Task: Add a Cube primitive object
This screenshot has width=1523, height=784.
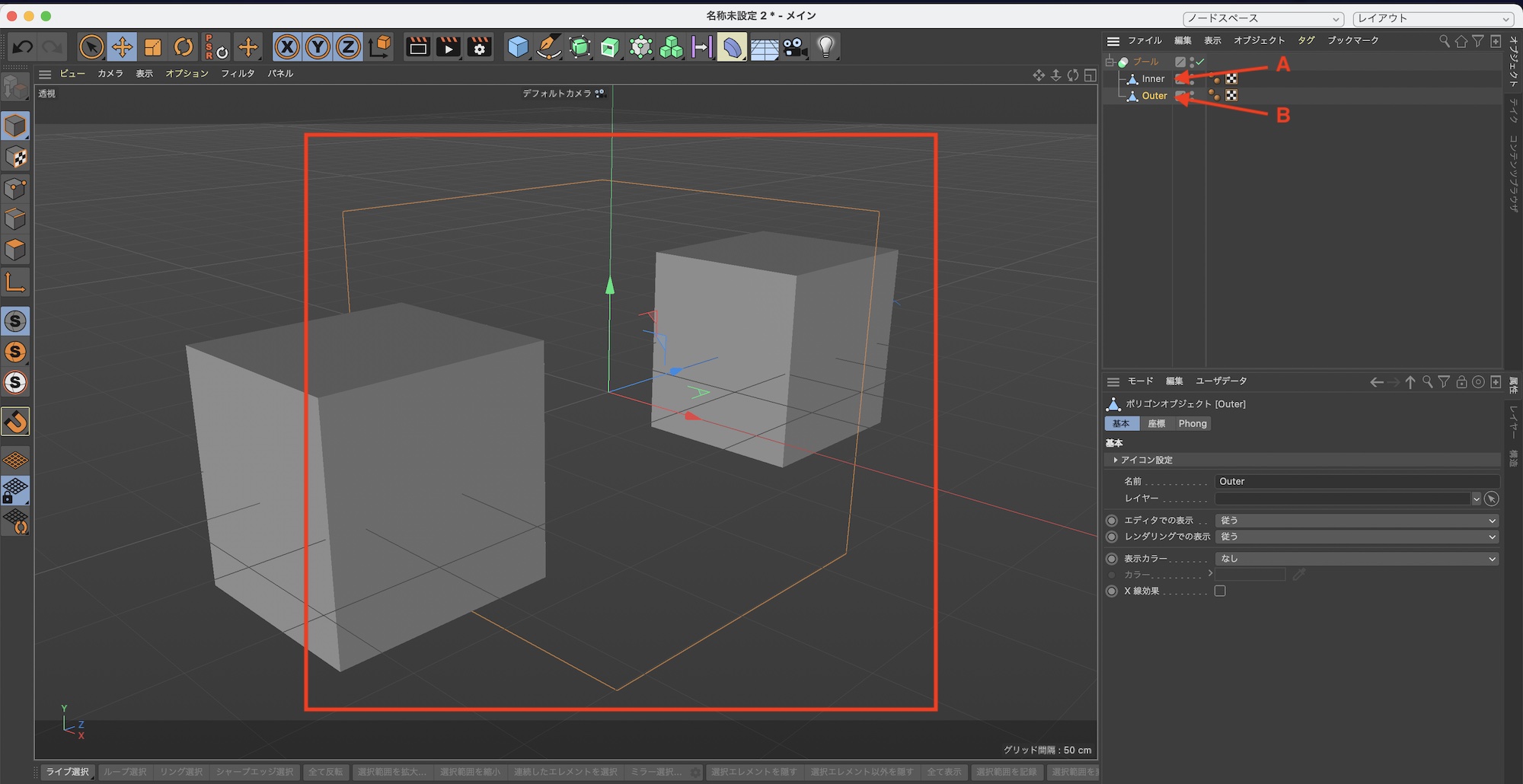Action: 518,47
